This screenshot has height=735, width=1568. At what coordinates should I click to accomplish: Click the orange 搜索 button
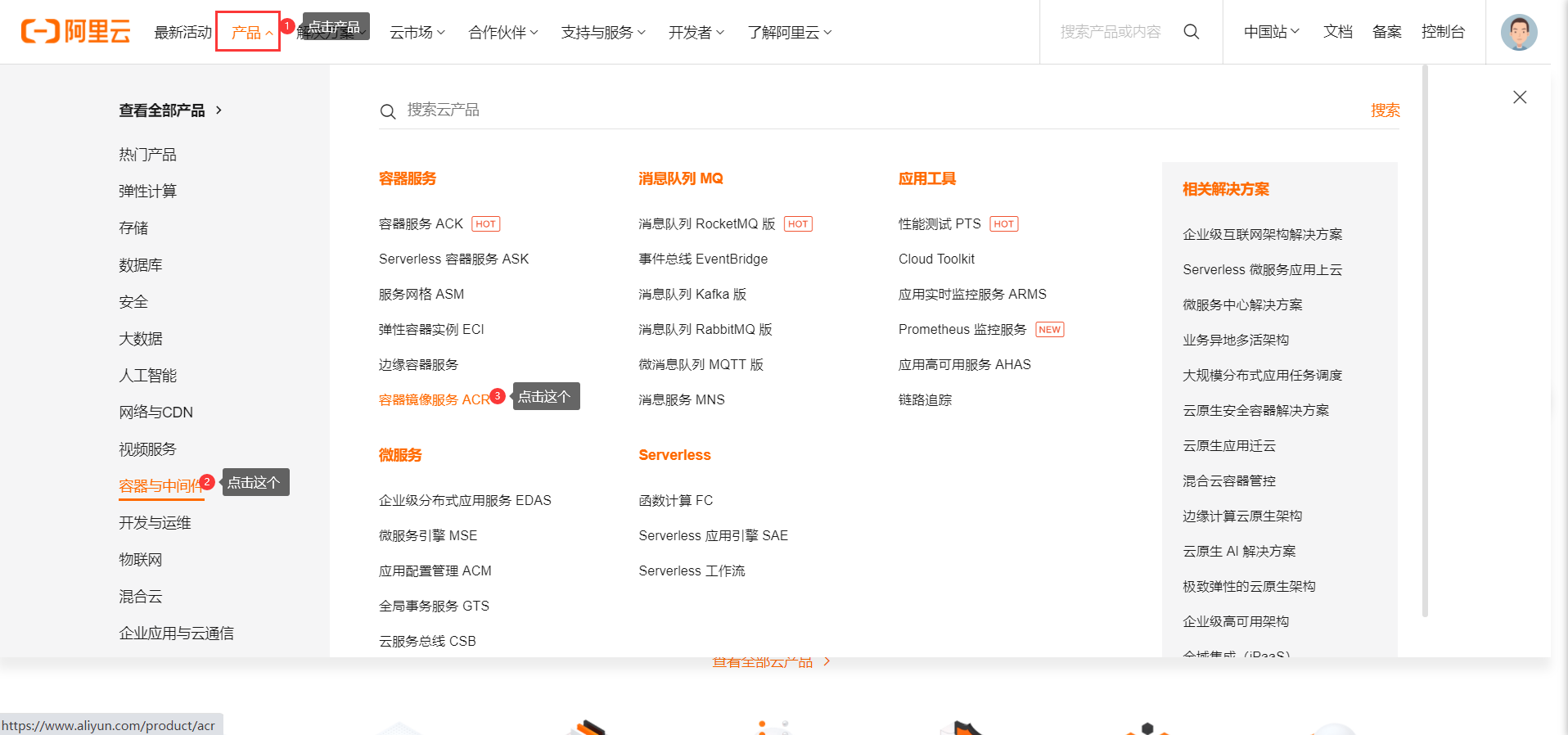point(1386,110)
